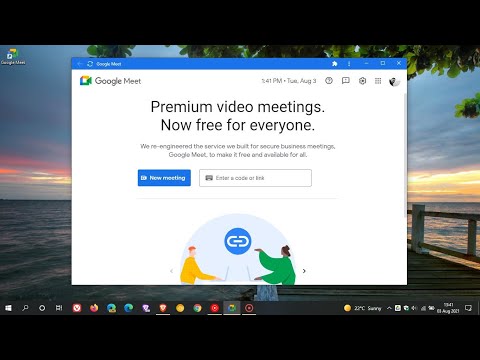Open Report a problem feedback icon
480x360 pixels.
(x=346, y=81)
